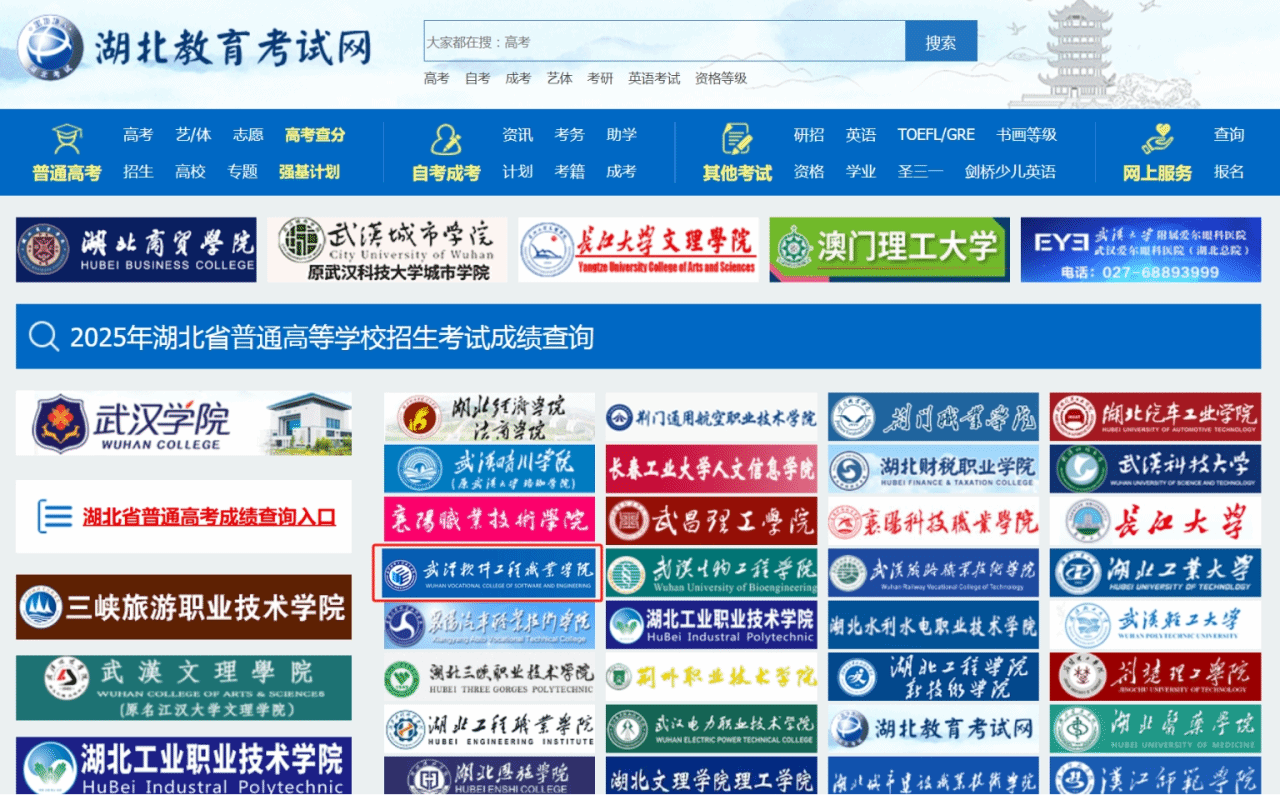The width and height of the screenshot is (1280, 795).
Task: Select 剑桥少儿英语 in the navigation bar
Action: tap(1010, 172)
